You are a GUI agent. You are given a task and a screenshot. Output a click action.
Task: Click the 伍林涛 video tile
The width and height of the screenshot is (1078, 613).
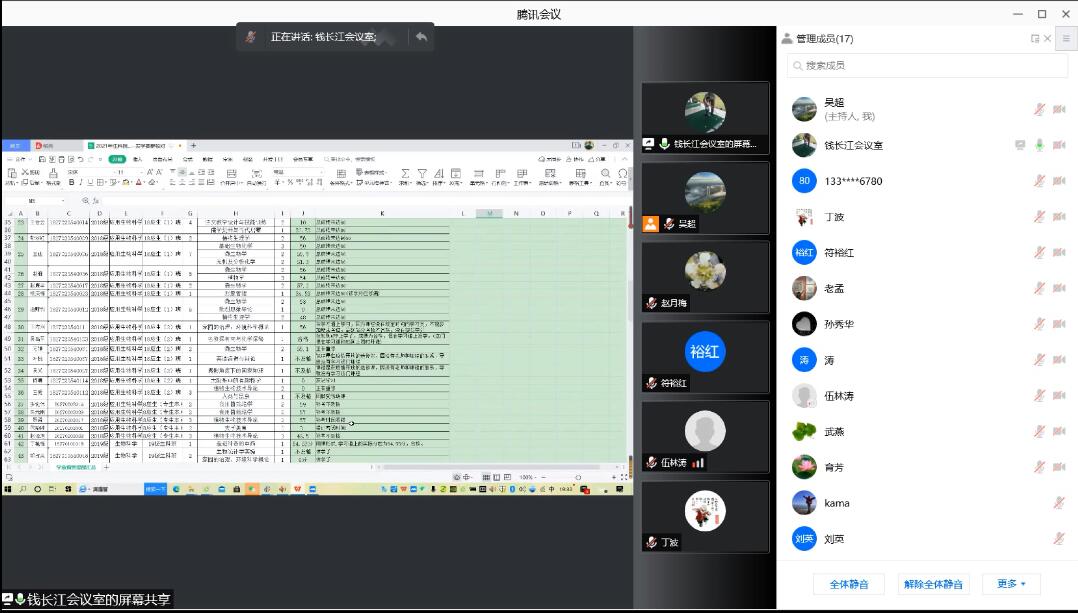(704, 437)
